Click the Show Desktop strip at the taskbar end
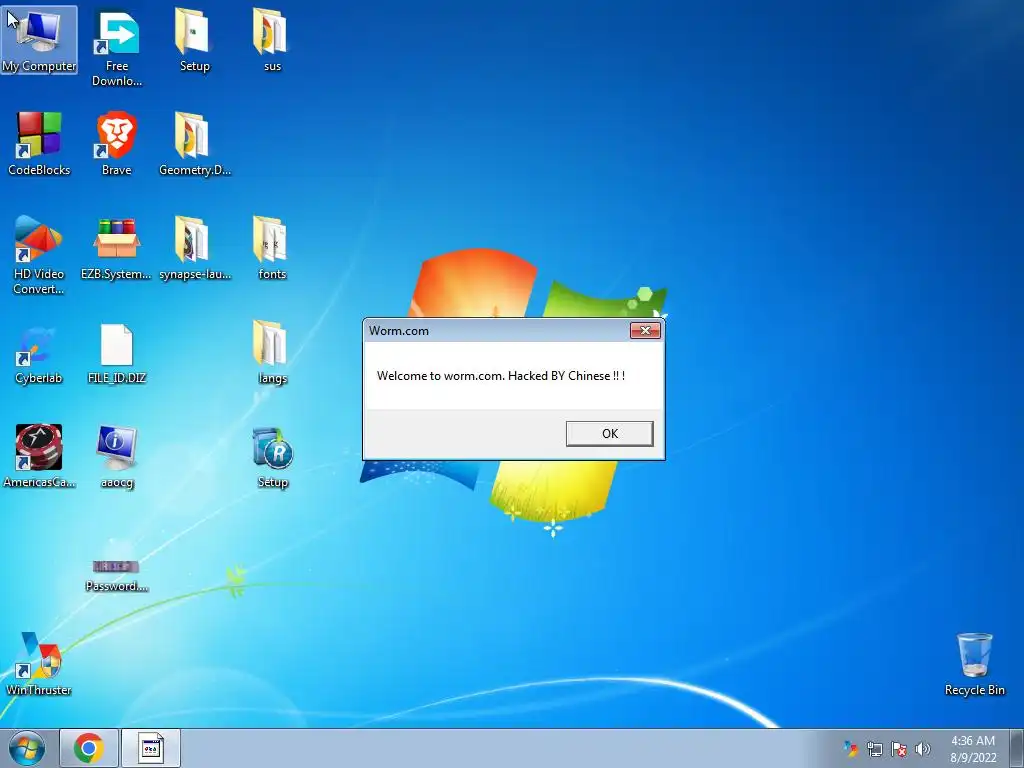The image size is (1024, 768). (x=1016, y=748)
